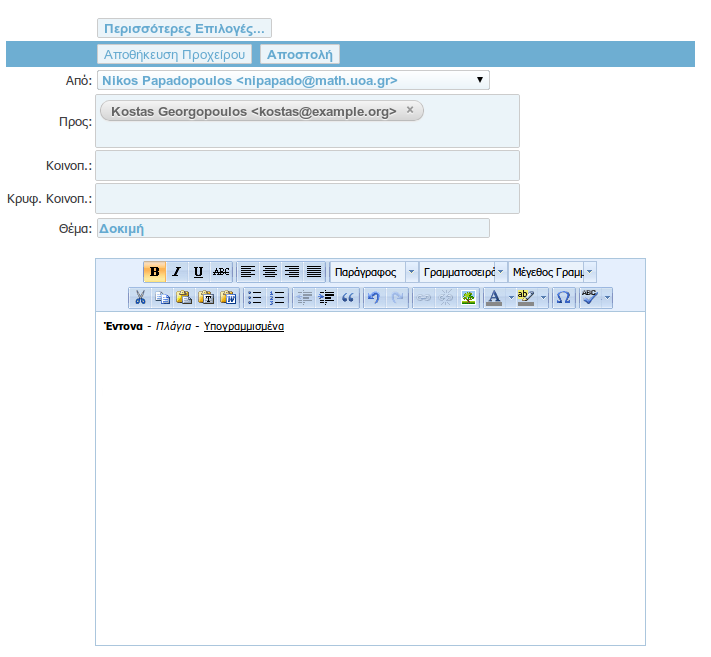The image size is (711, 657).
Task: Select the text color A swatch
Action: (x=493, y=298)
